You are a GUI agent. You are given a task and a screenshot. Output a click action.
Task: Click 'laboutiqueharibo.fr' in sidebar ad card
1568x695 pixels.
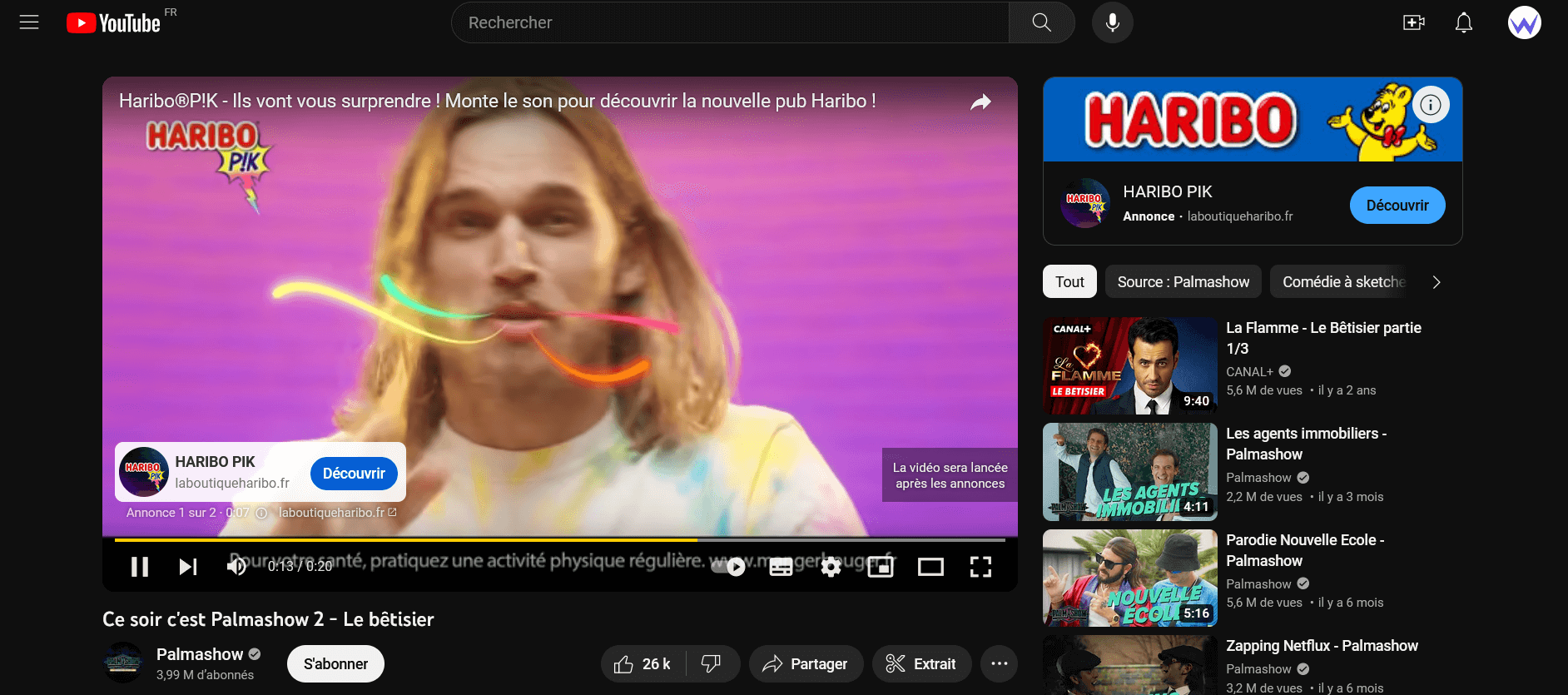pos(1240,216)
